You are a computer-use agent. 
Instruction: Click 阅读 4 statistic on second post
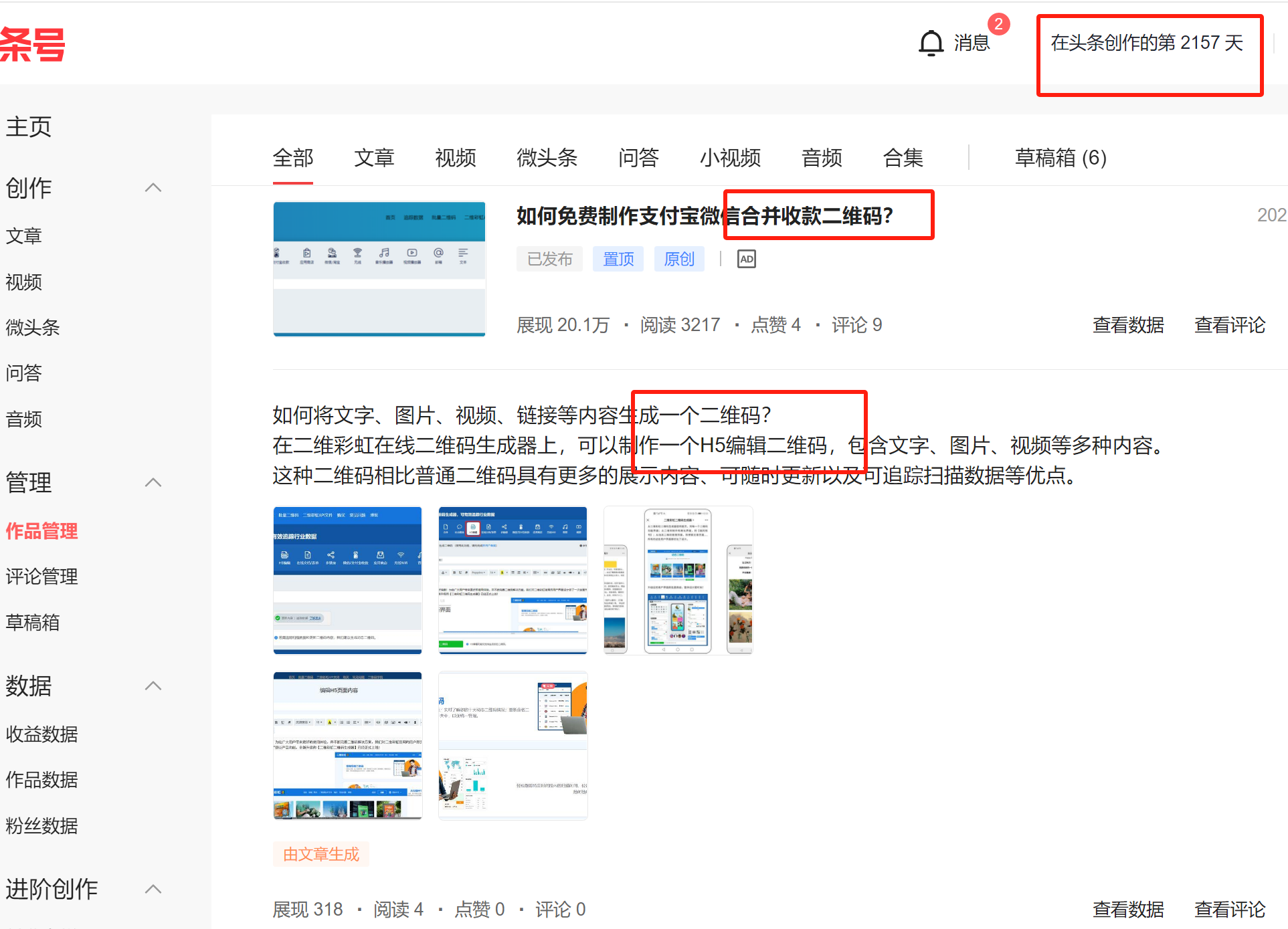pos(398,910)
